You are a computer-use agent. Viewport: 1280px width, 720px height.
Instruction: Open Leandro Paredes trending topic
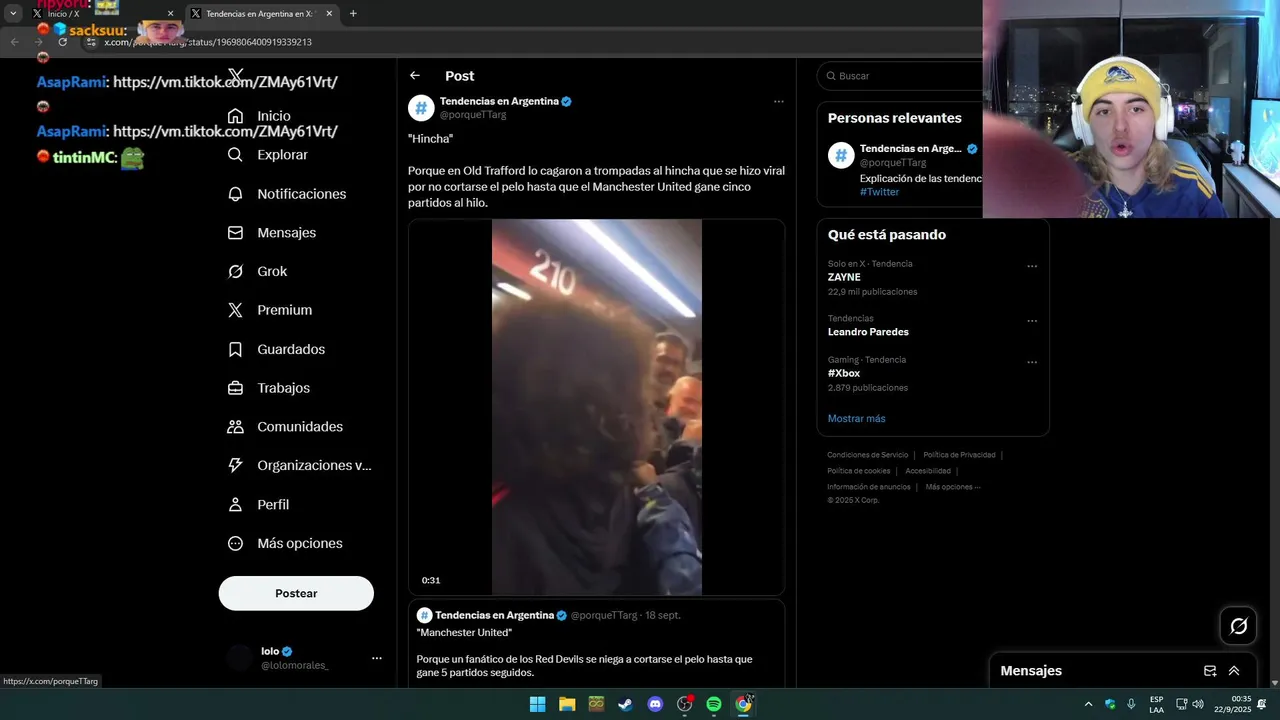pyautogui.click(x=868, y=332)
